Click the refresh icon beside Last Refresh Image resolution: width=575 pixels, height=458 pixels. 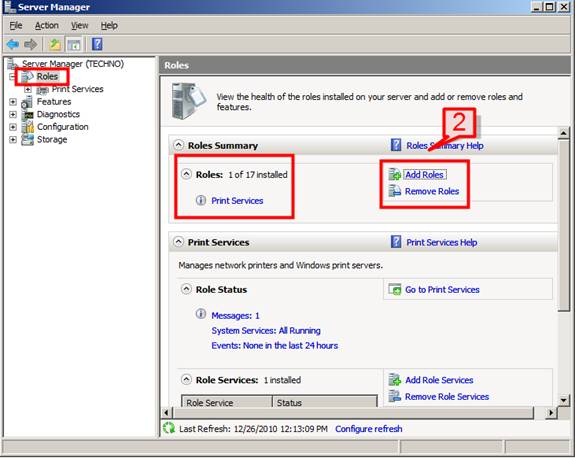tap(169, 428)
